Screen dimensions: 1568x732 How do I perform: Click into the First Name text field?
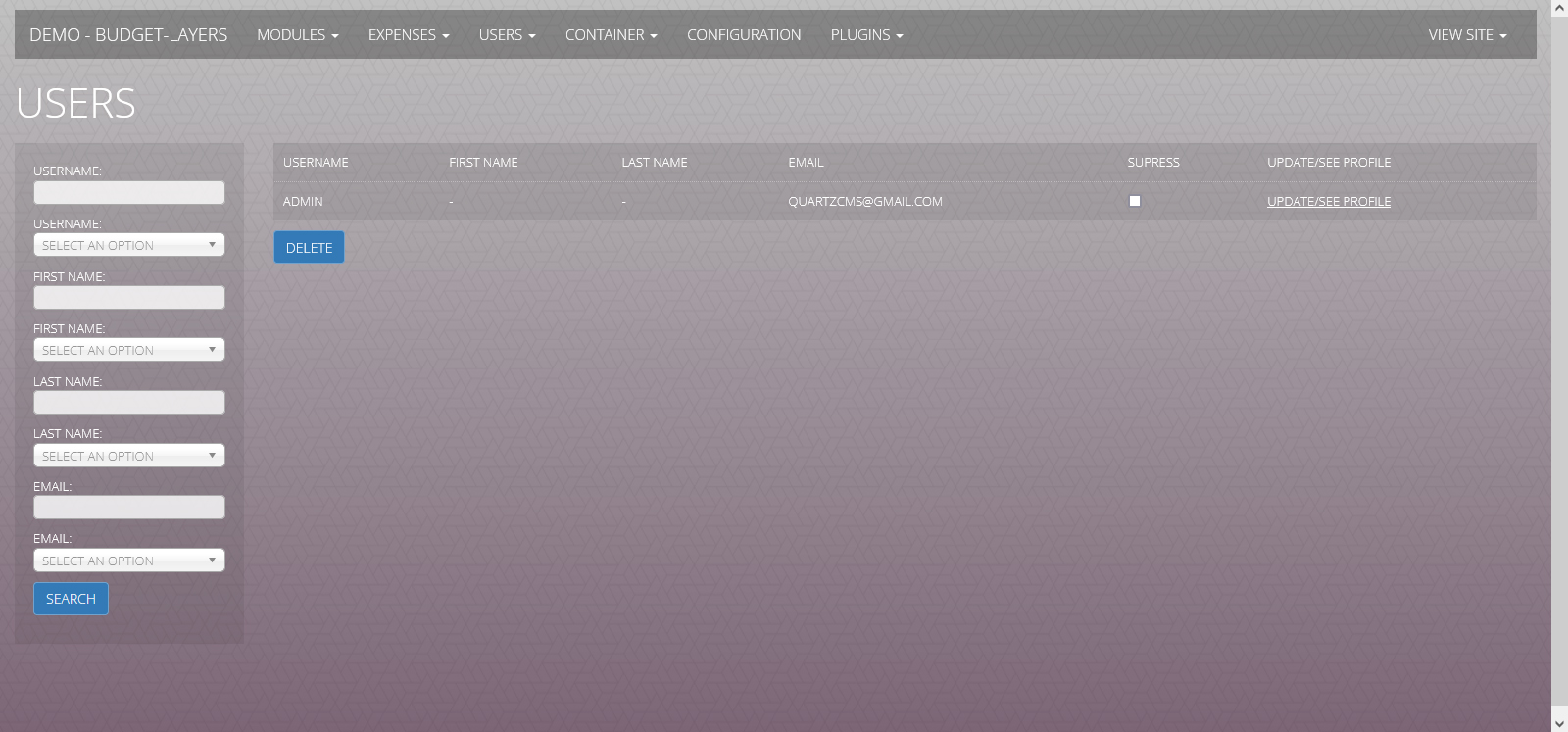(128, 298)
